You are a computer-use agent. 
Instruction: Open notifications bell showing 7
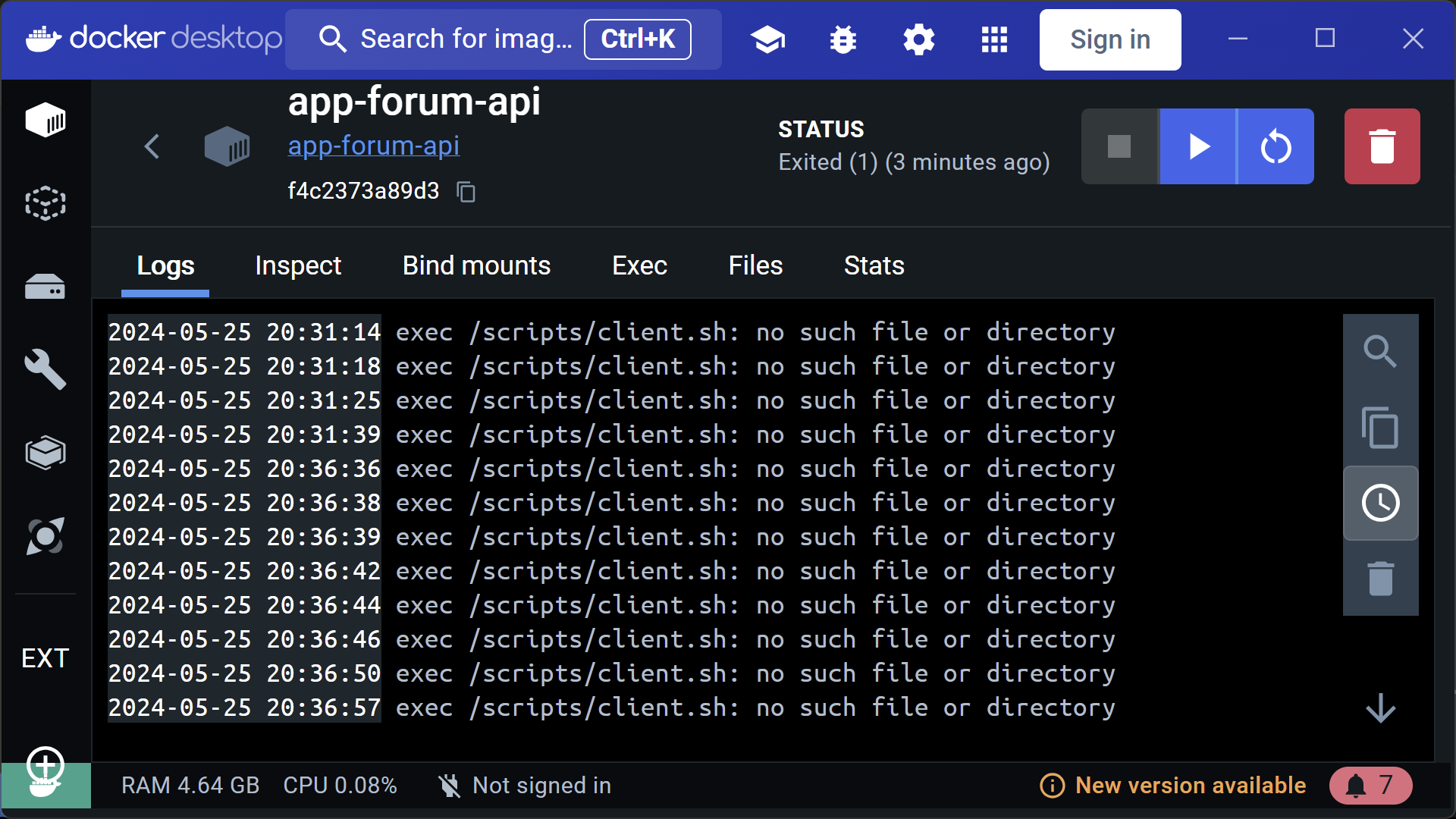1371,786
